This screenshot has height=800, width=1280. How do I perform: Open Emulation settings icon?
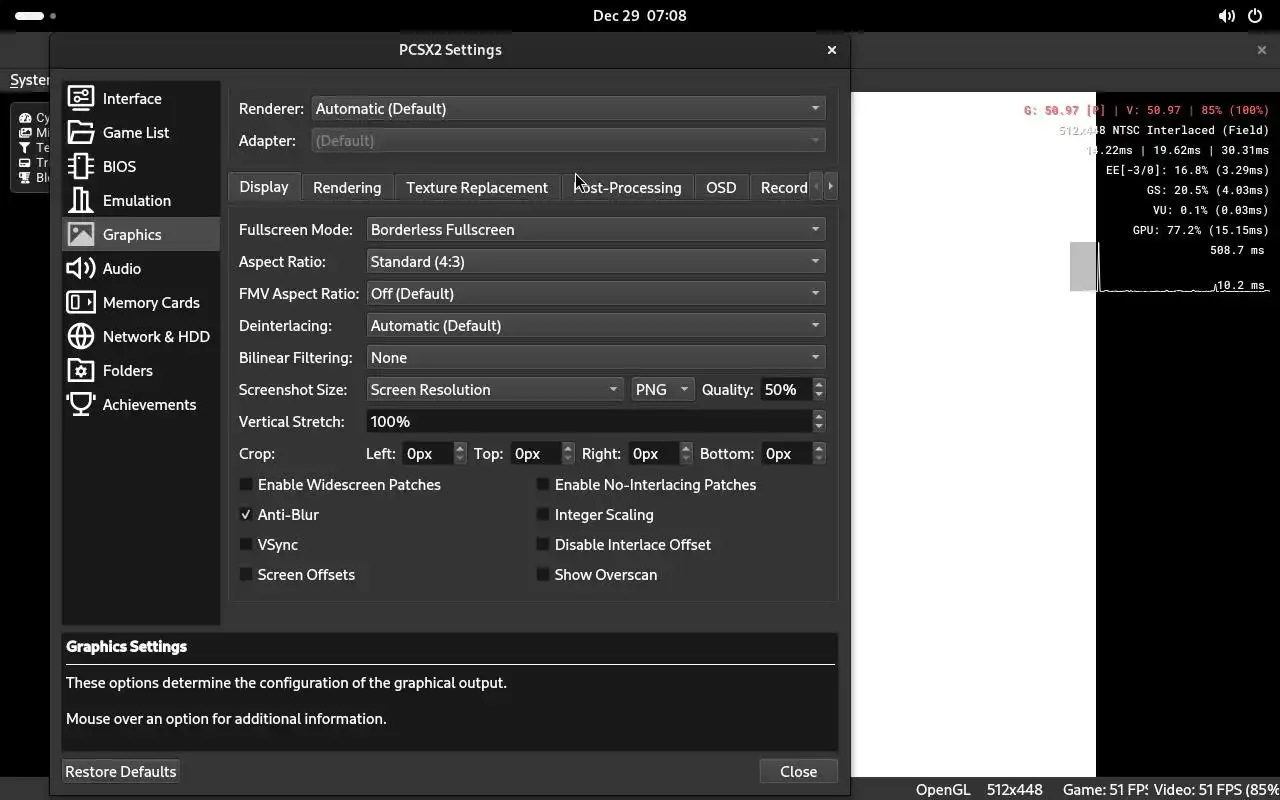coord(81,200)
